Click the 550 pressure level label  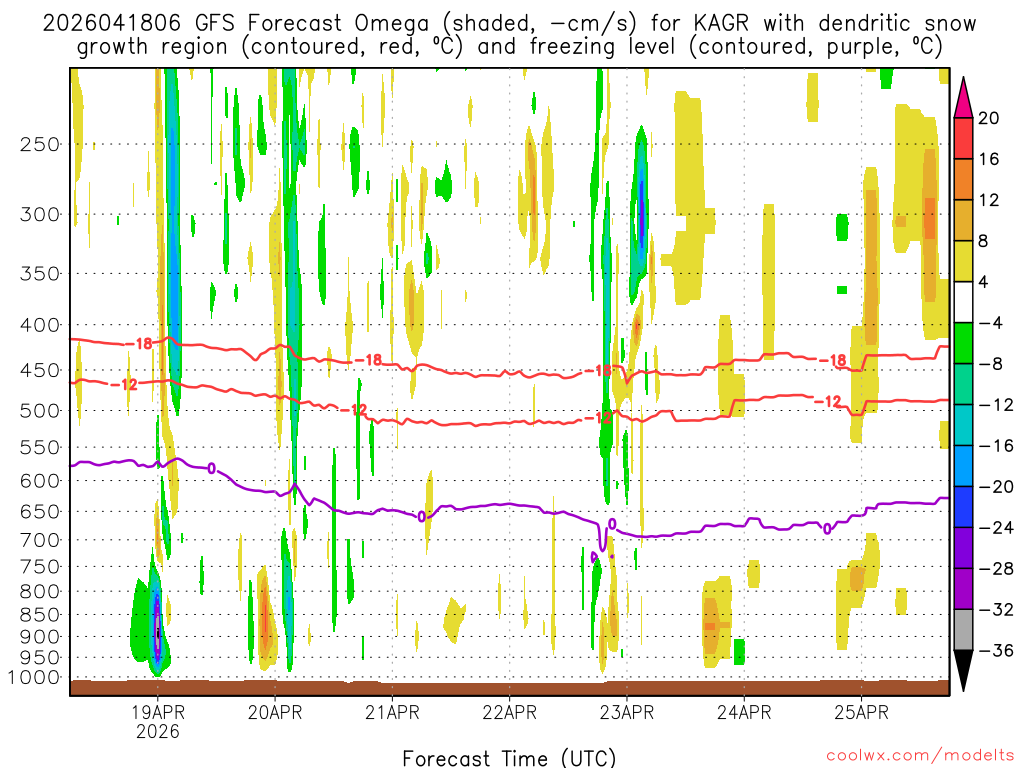[x=40, y=447]
